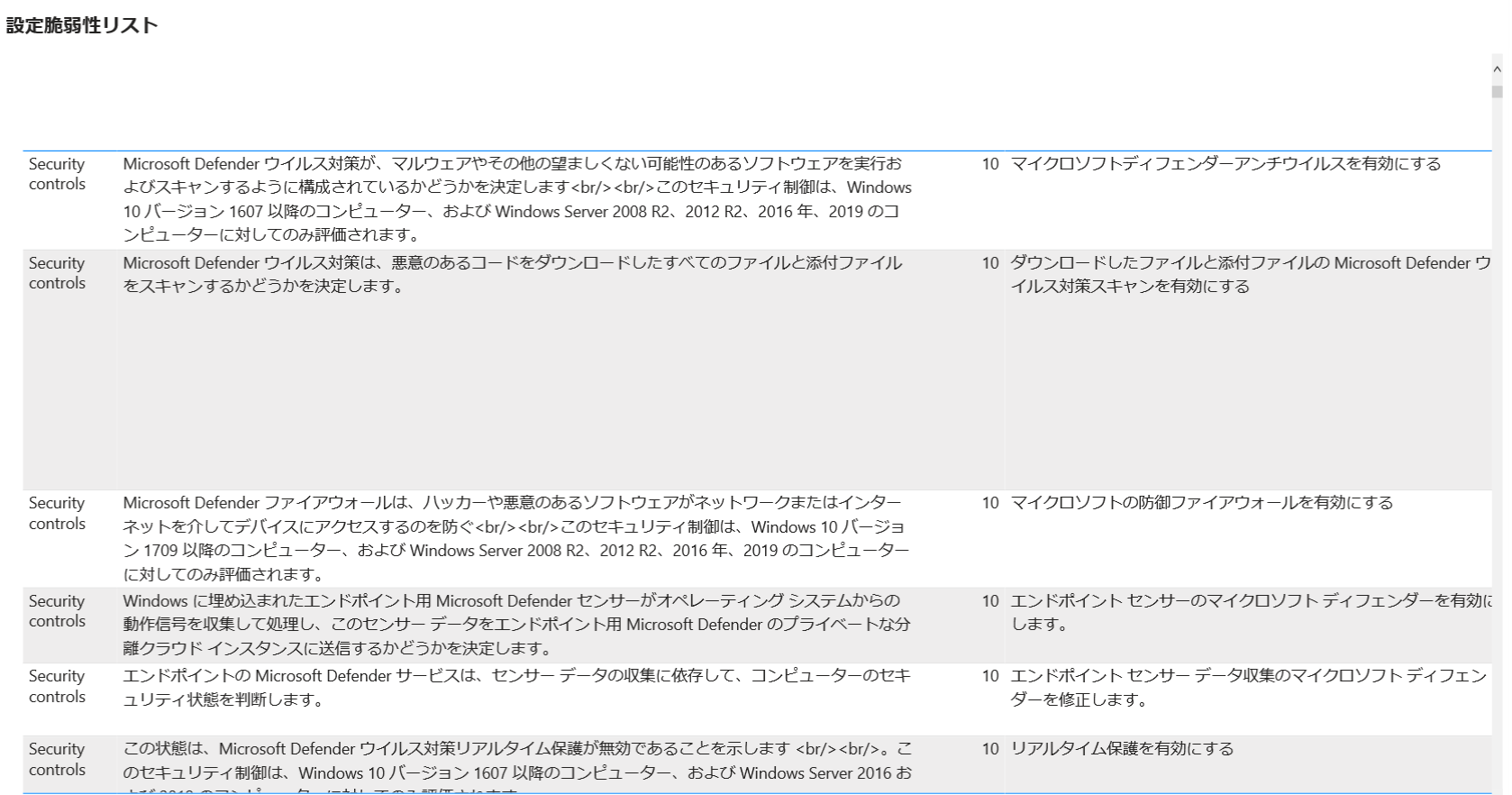Click score 10 beside 'センサー データ収集'
This screenshot has width=1512, height=795.
click(990, 676)
